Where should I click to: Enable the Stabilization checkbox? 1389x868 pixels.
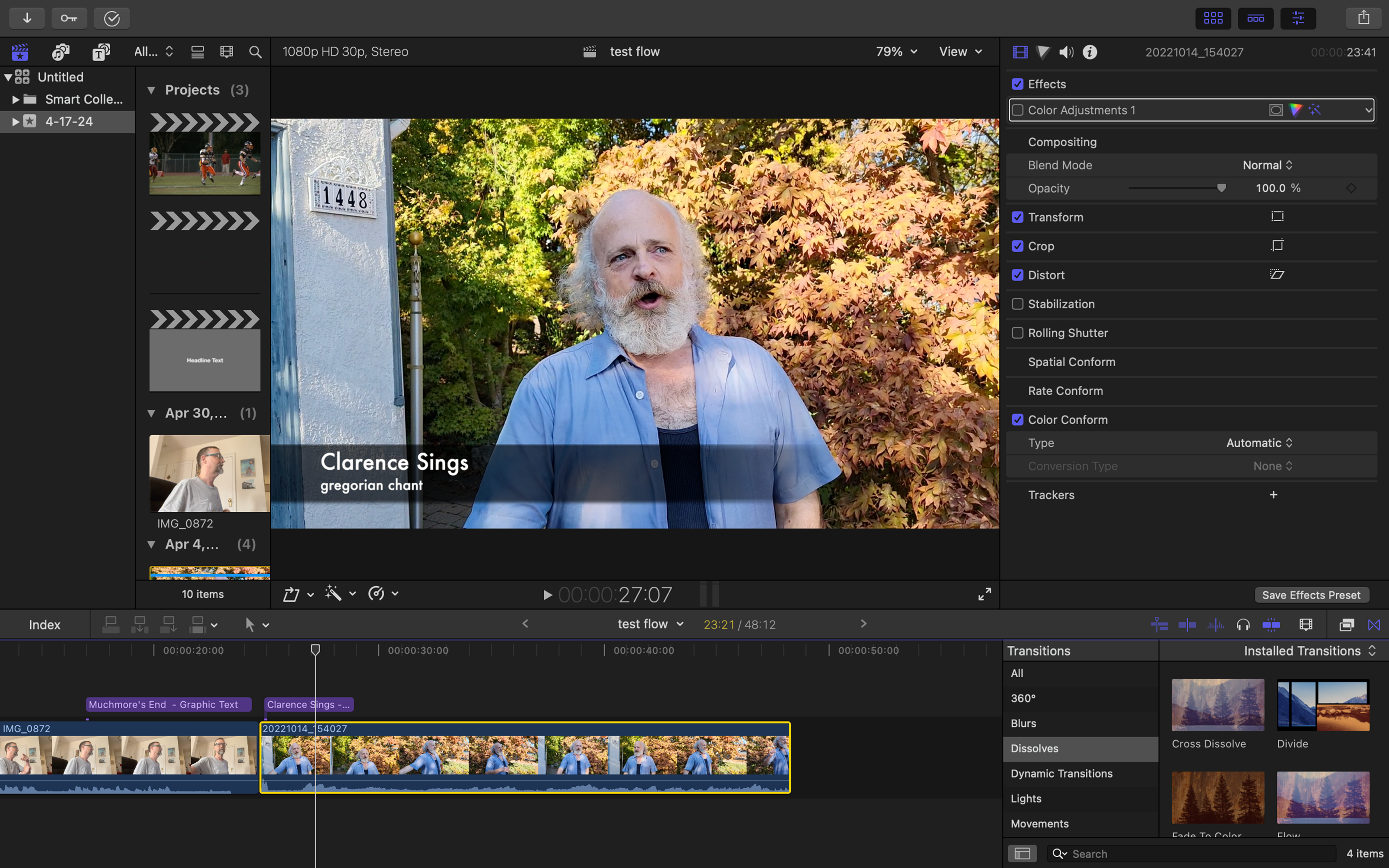1018,304
